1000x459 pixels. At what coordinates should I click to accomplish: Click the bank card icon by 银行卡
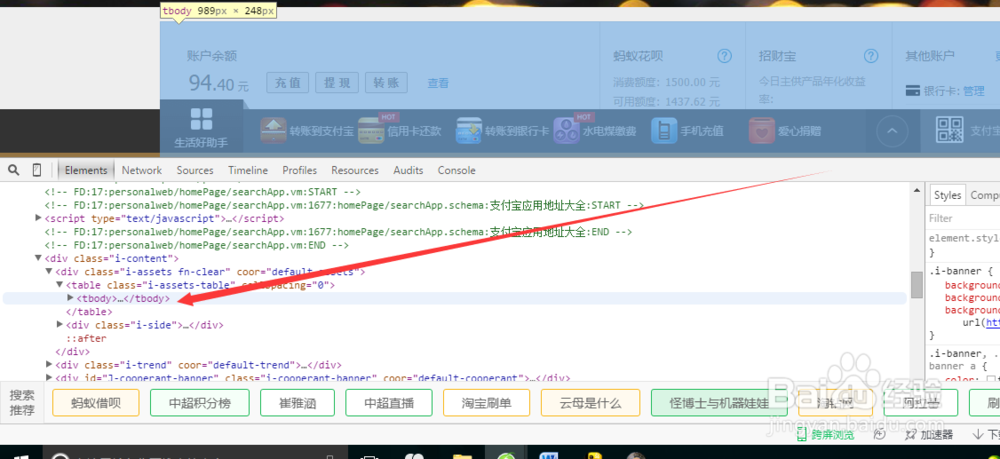pyautogui.click(x=913, y=91)
